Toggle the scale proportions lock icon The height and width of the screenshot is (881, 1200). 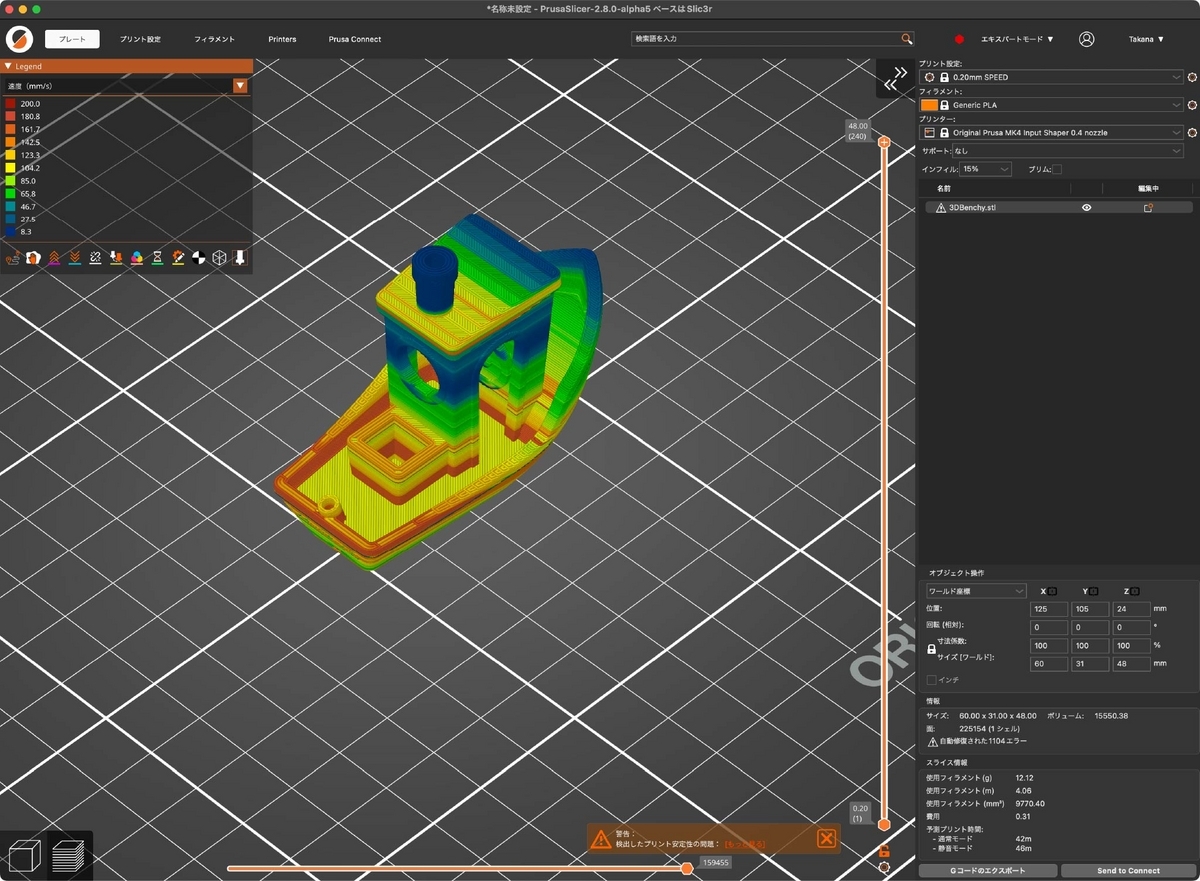click(x=932, y=649)
